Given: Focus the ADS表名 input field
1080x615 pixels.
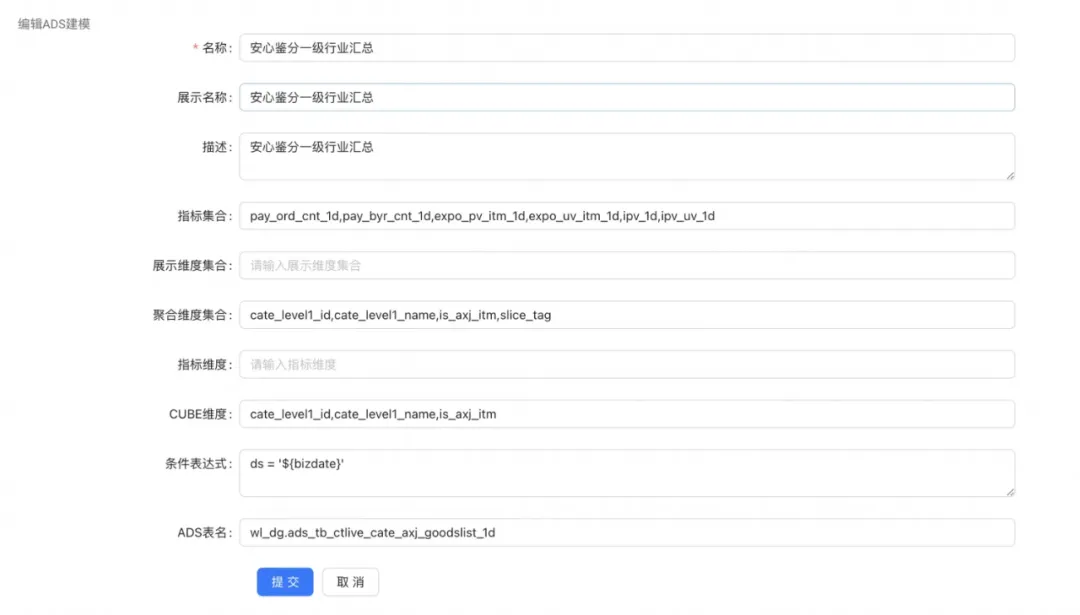Looking at the screenshot, I should pos(626,532).
